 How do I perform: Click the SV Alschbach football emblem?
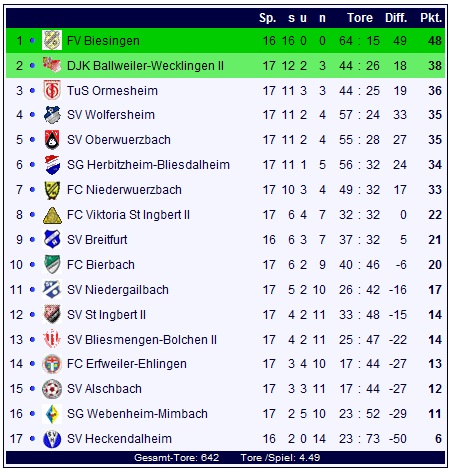(x=52, y=389)
